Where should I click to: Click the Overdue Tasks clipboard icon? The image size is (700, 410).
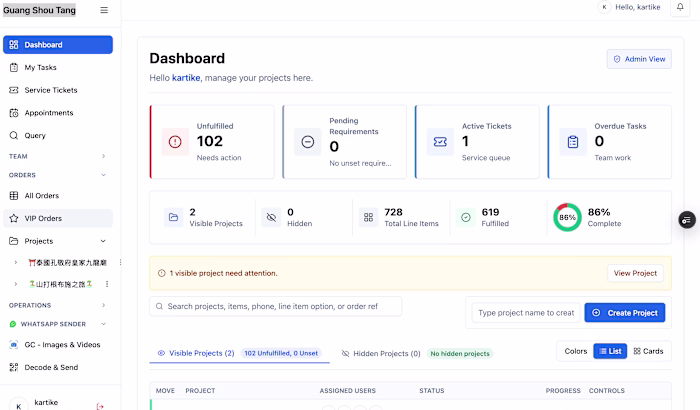tap(573, 142)
